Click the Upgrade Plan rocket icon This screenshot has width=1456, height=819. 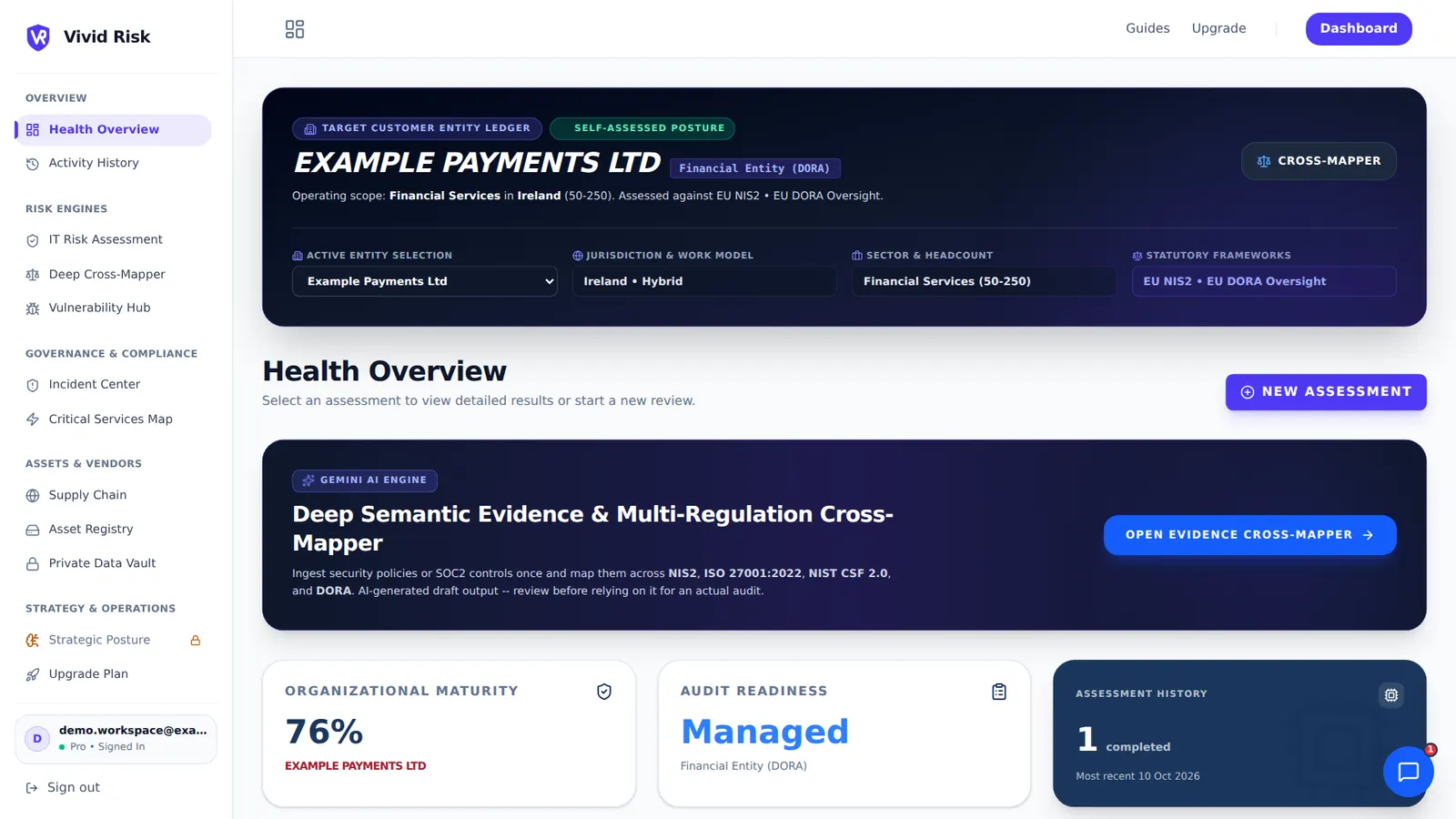coord(33,674)
